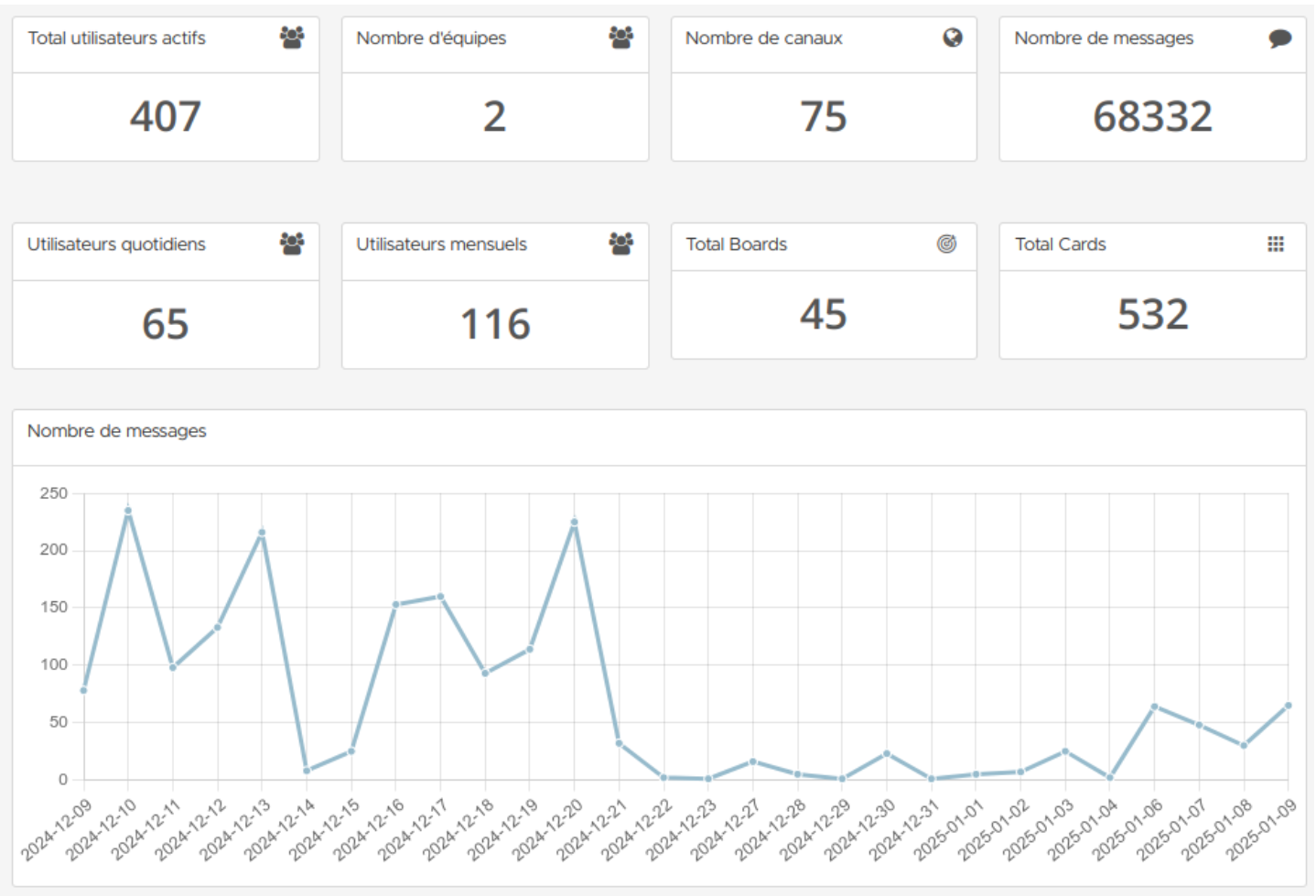Pick the 2025-01-06 data point on the graph
The height and width of the screenshot is (896, 1316).
[1154, 707]
